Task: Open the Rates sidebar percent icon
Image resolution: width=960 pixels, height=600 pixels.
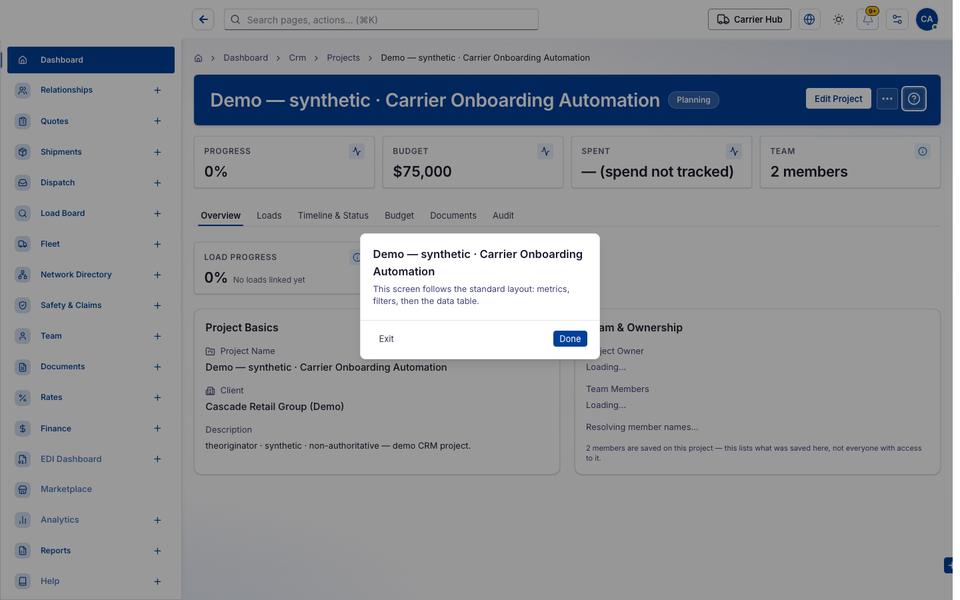Action: pos(23,397)
